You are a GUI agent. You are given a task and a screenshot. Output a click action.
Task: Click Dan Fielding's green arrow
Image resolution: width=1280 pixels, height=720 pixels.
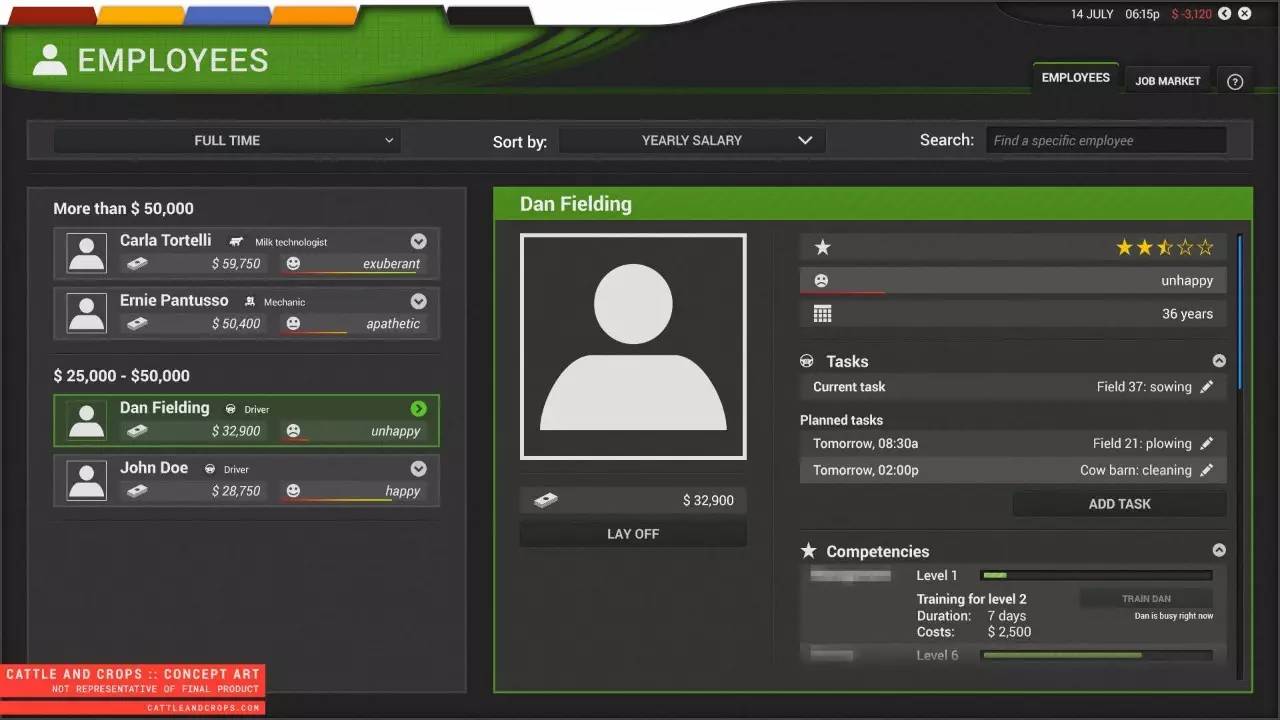tap(418, 408)
